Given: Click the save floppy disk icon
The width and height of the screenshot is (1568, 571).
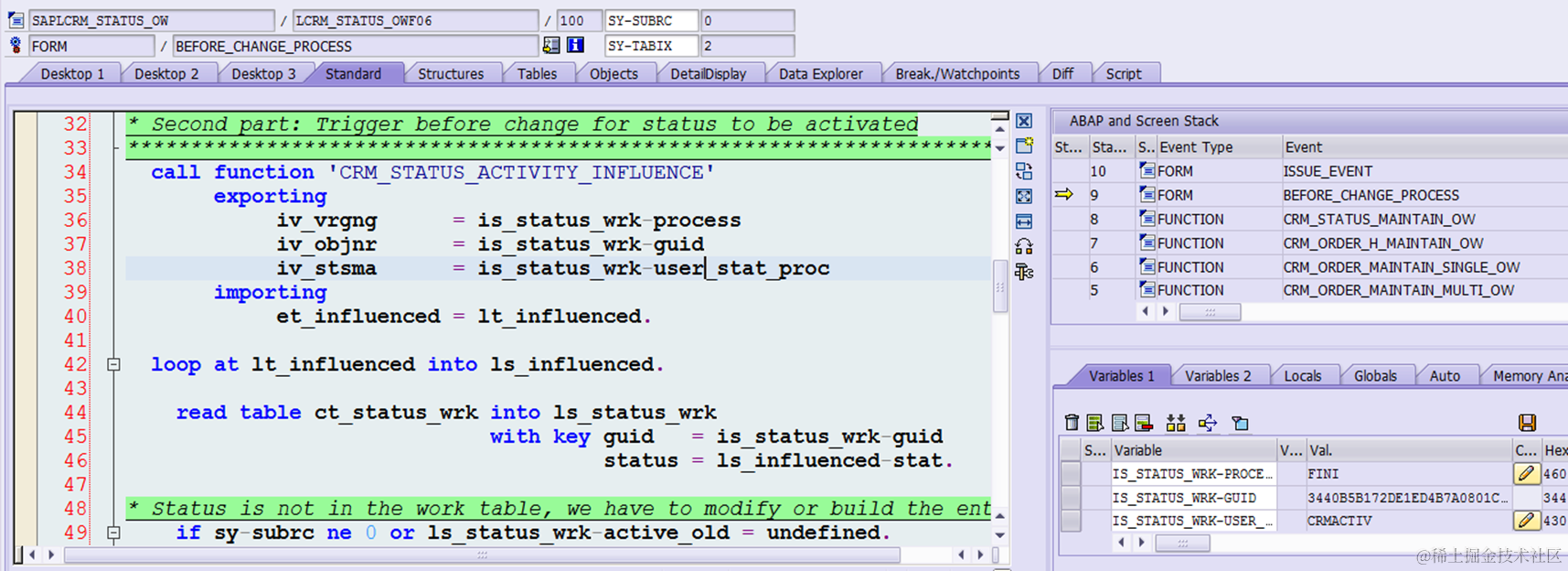Looking at the screenshot, I should coord(1527,423).
